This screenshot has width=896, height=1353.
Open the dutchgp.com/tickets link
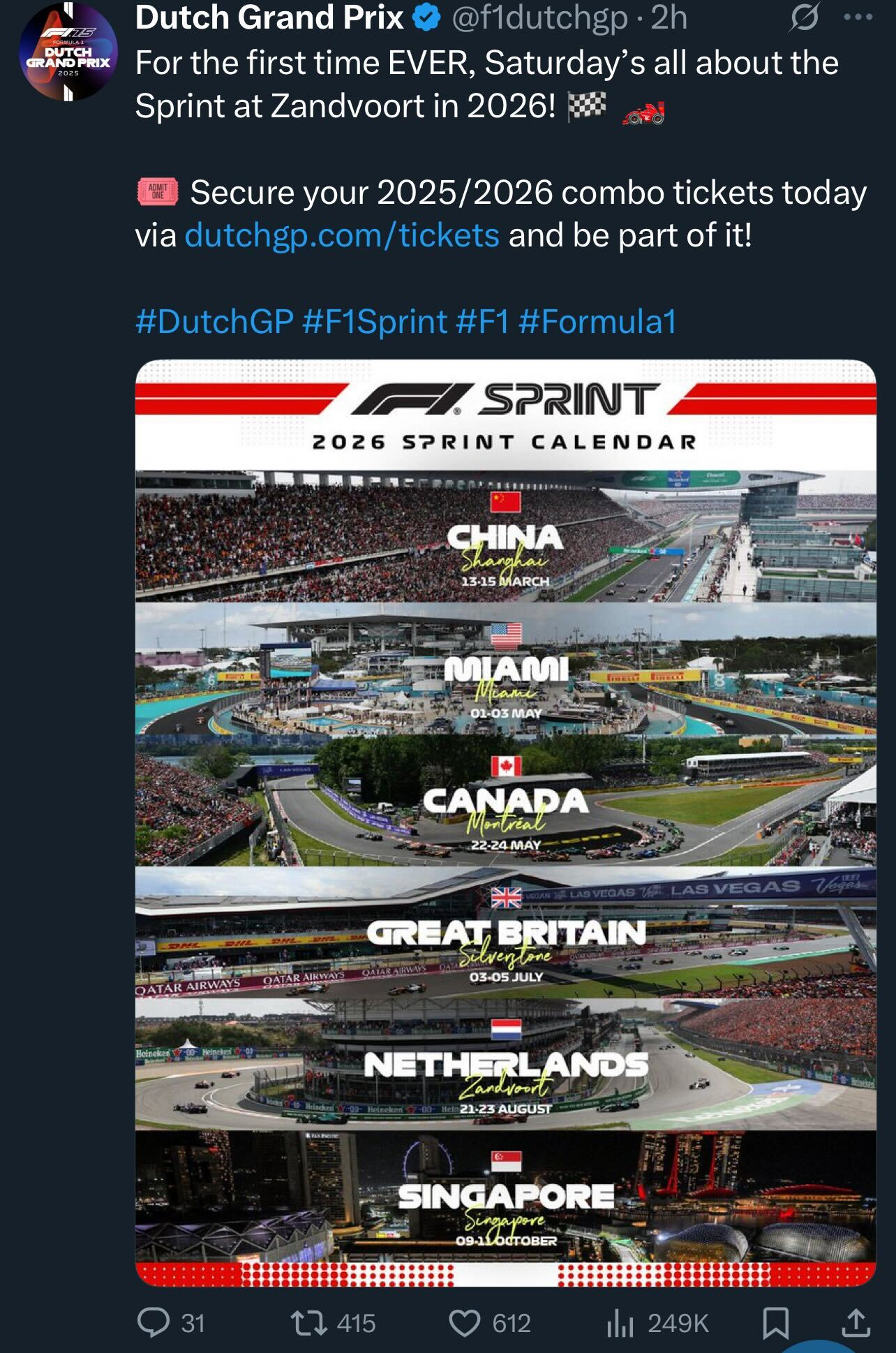342,235
